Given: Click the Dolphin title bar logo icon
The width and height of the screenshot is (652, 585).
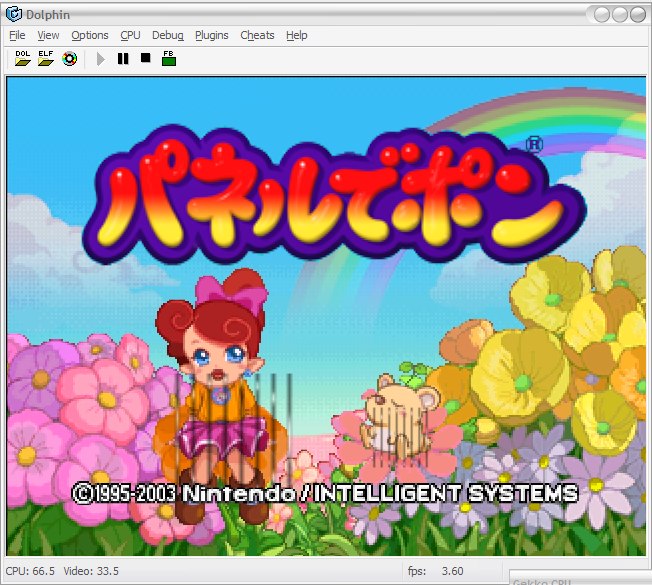Looking at the screenshot, I should 14,14.
